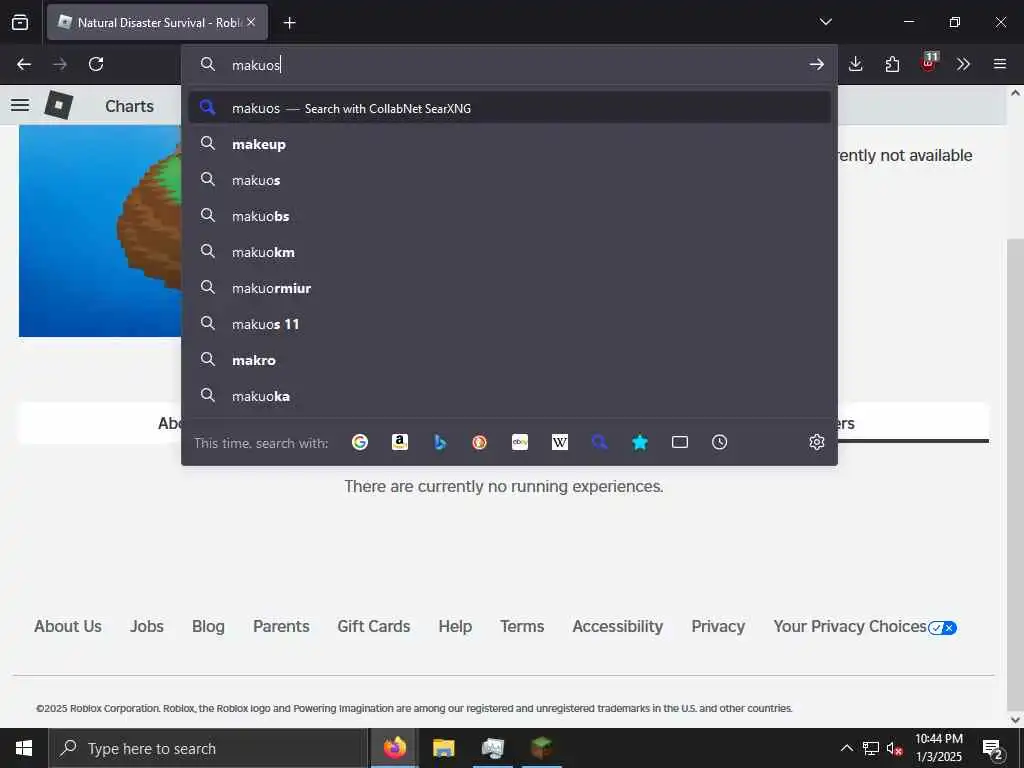
Task: Open Your Privacy Choices link
Action: 865,626
